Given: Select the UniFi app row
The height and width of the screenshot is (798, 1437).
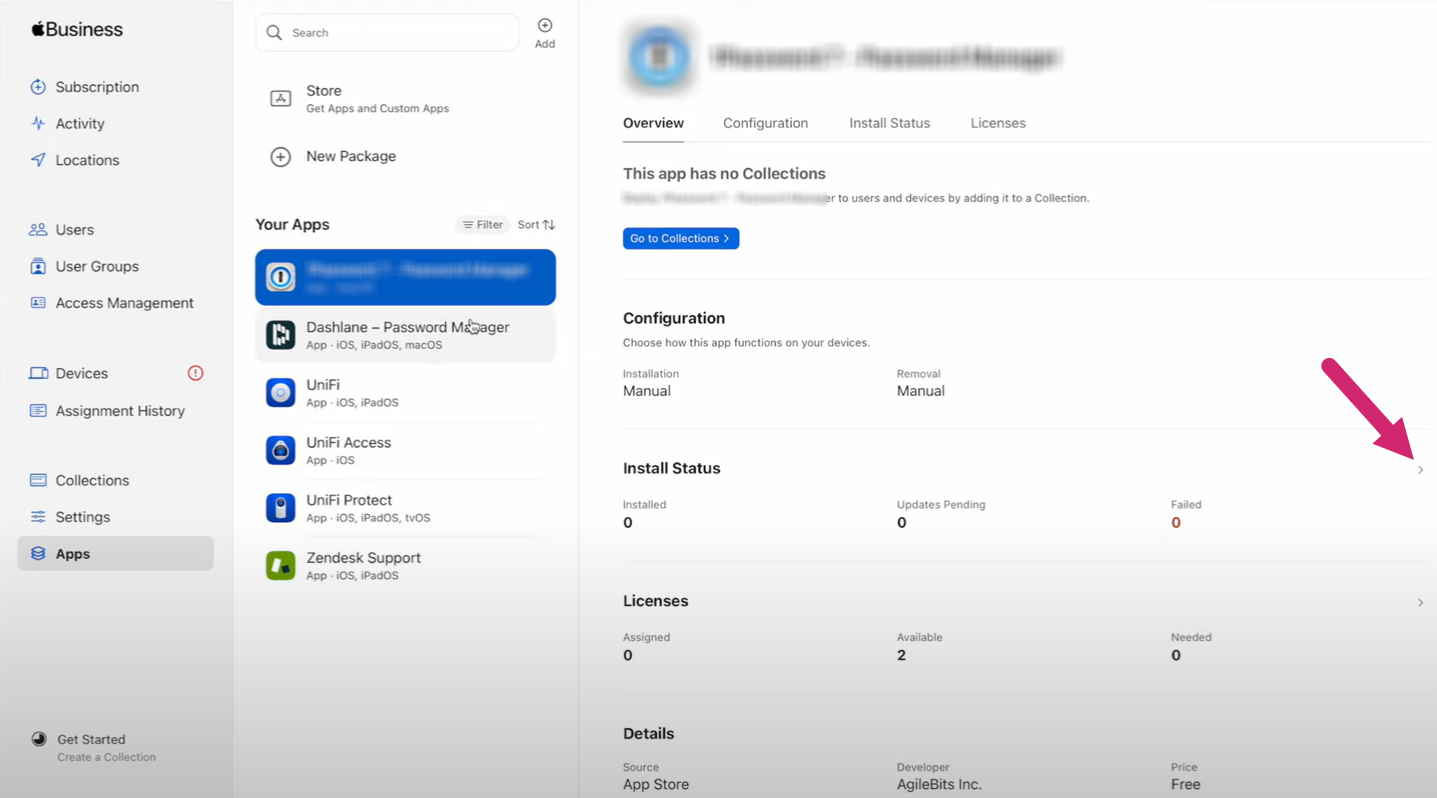Looking at the screenshot, I should (x=406, y=392).
